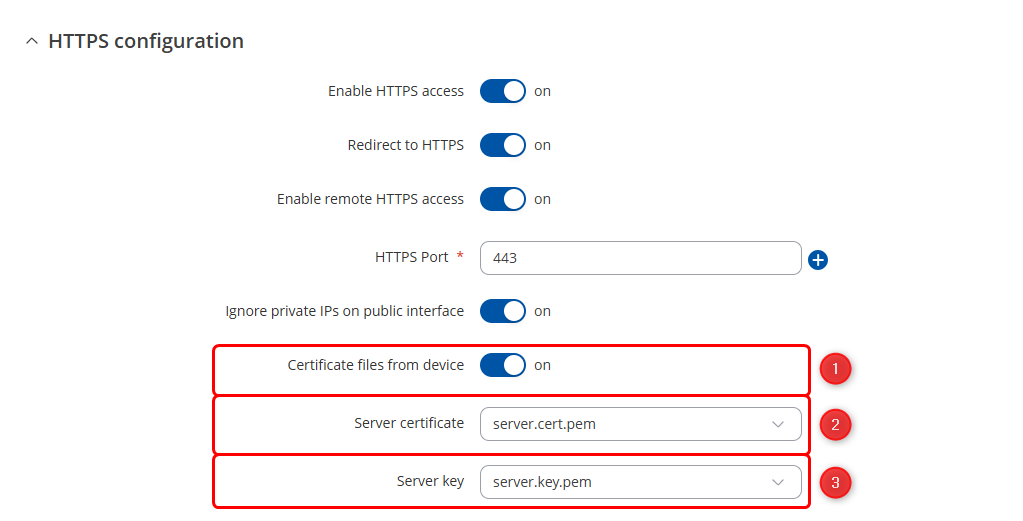Disable Certificate files from device toggle
1023x521 pixels.
502,366
